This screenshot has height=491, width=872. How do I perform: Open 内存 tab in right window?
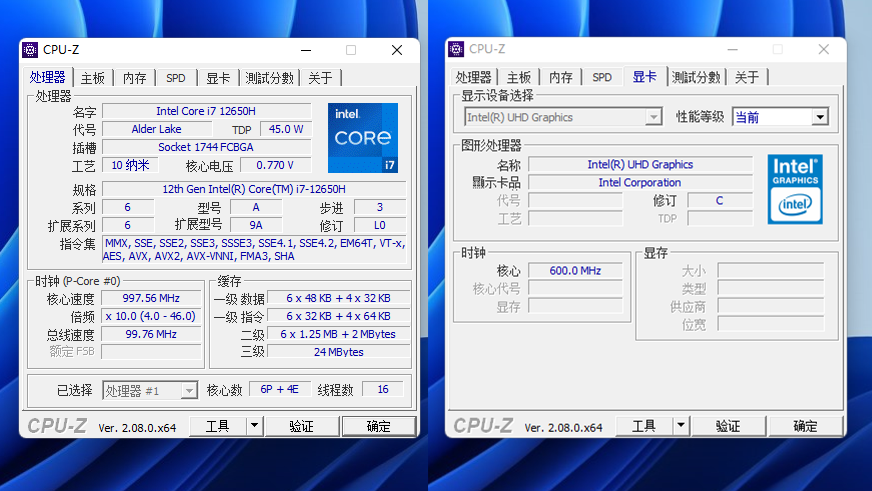pos(561,77)
